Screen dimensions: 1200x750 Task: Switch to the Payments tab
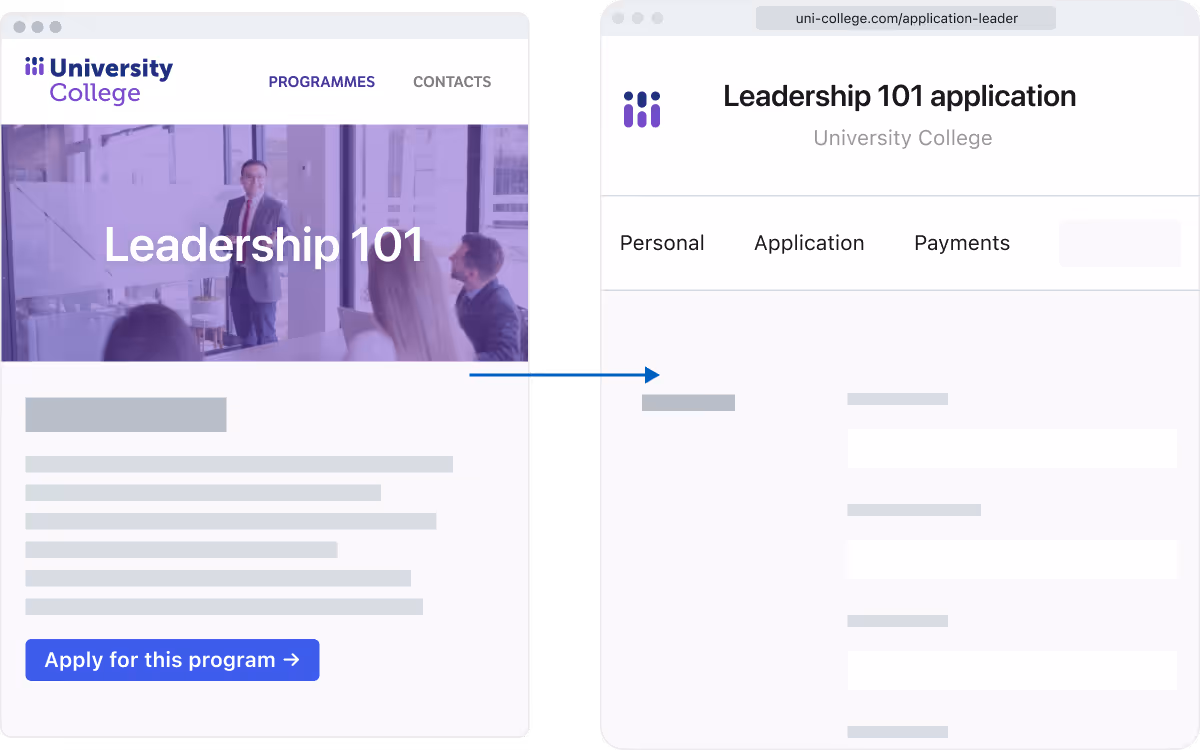coord(962,243)
